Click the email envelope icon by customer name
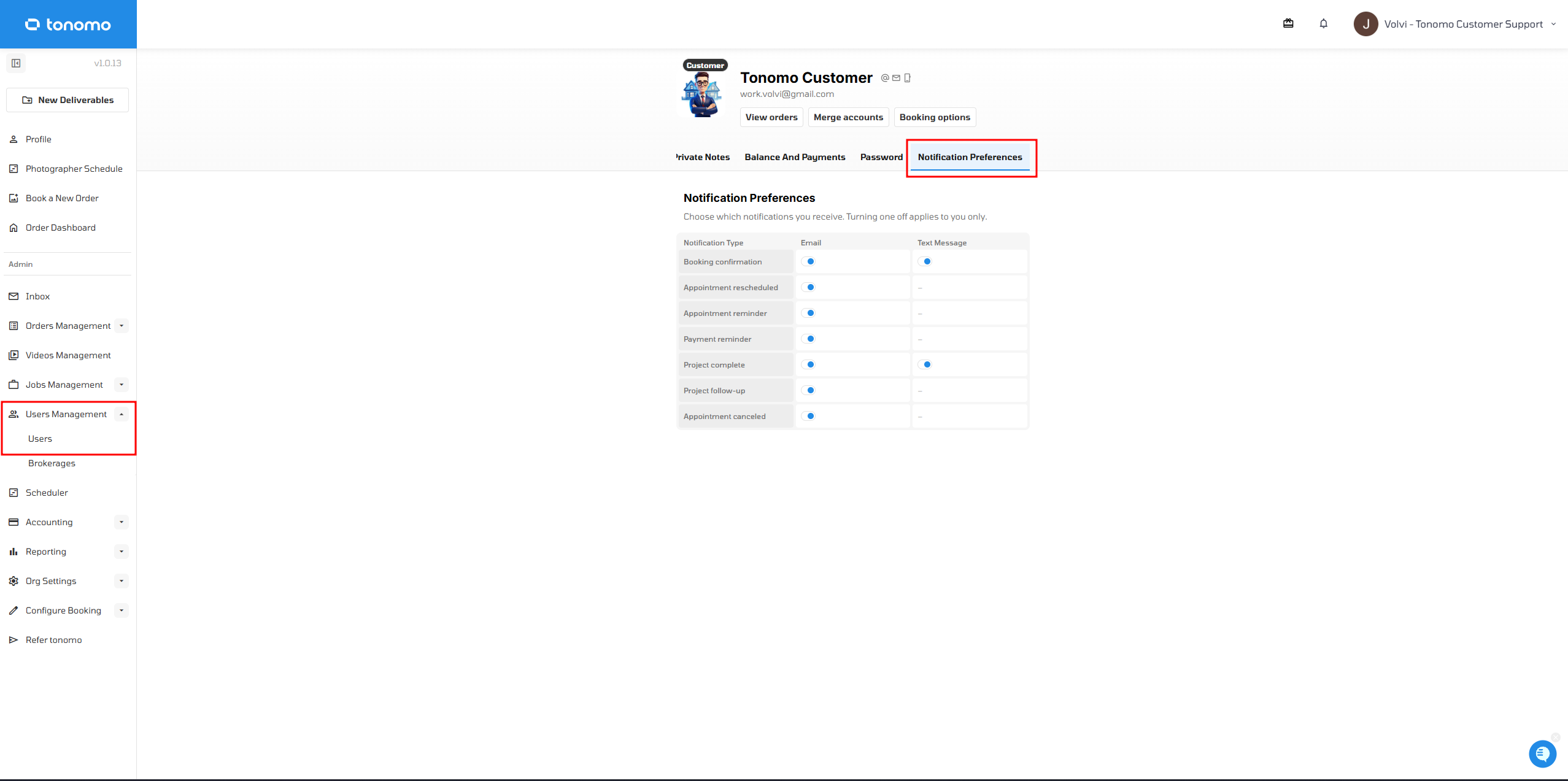1568x781 pixels. click(x=896, y=78)
